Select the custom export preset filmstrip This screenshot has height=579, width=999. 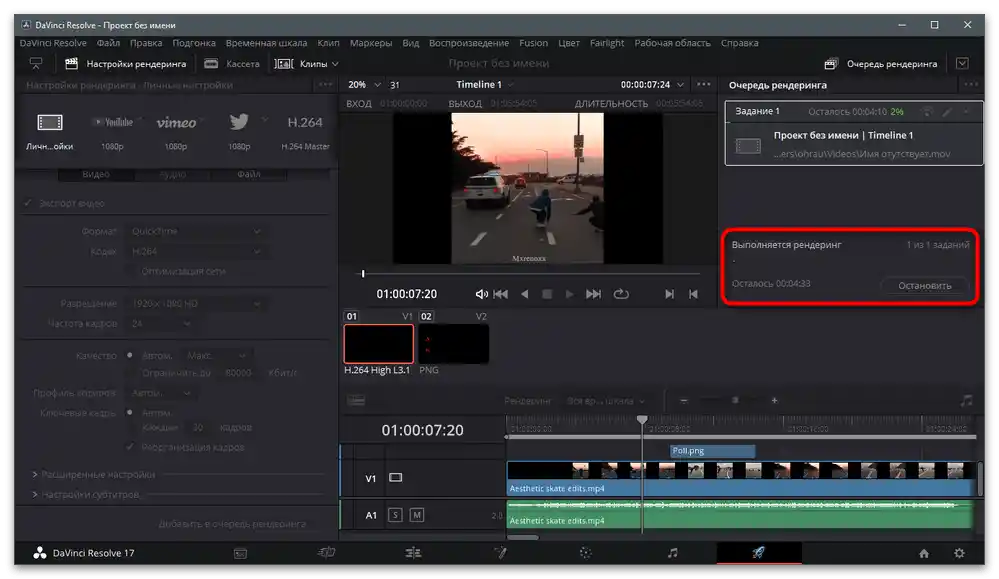[50, 122]
